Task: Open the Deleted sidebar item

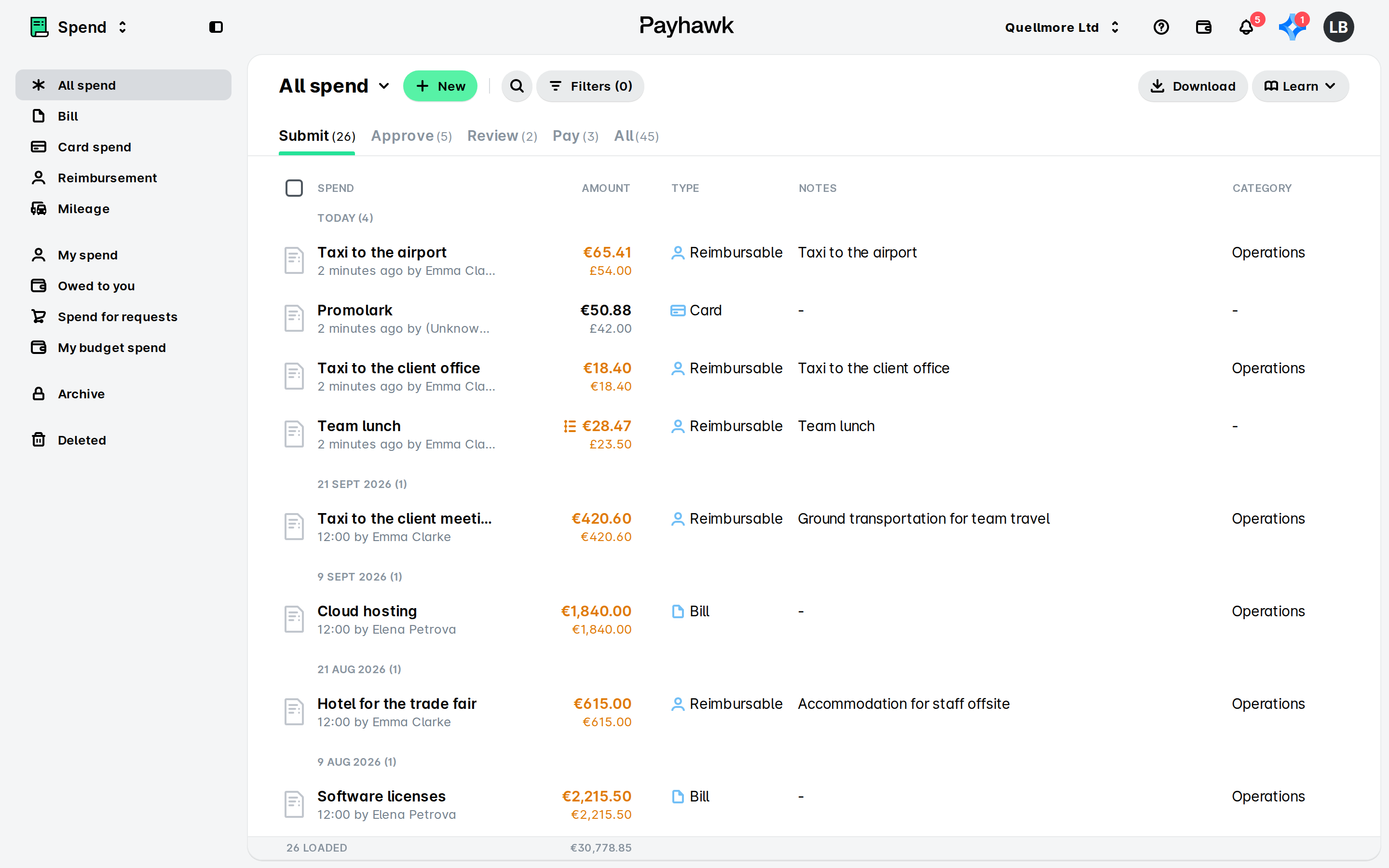Action: click(123, 440)
